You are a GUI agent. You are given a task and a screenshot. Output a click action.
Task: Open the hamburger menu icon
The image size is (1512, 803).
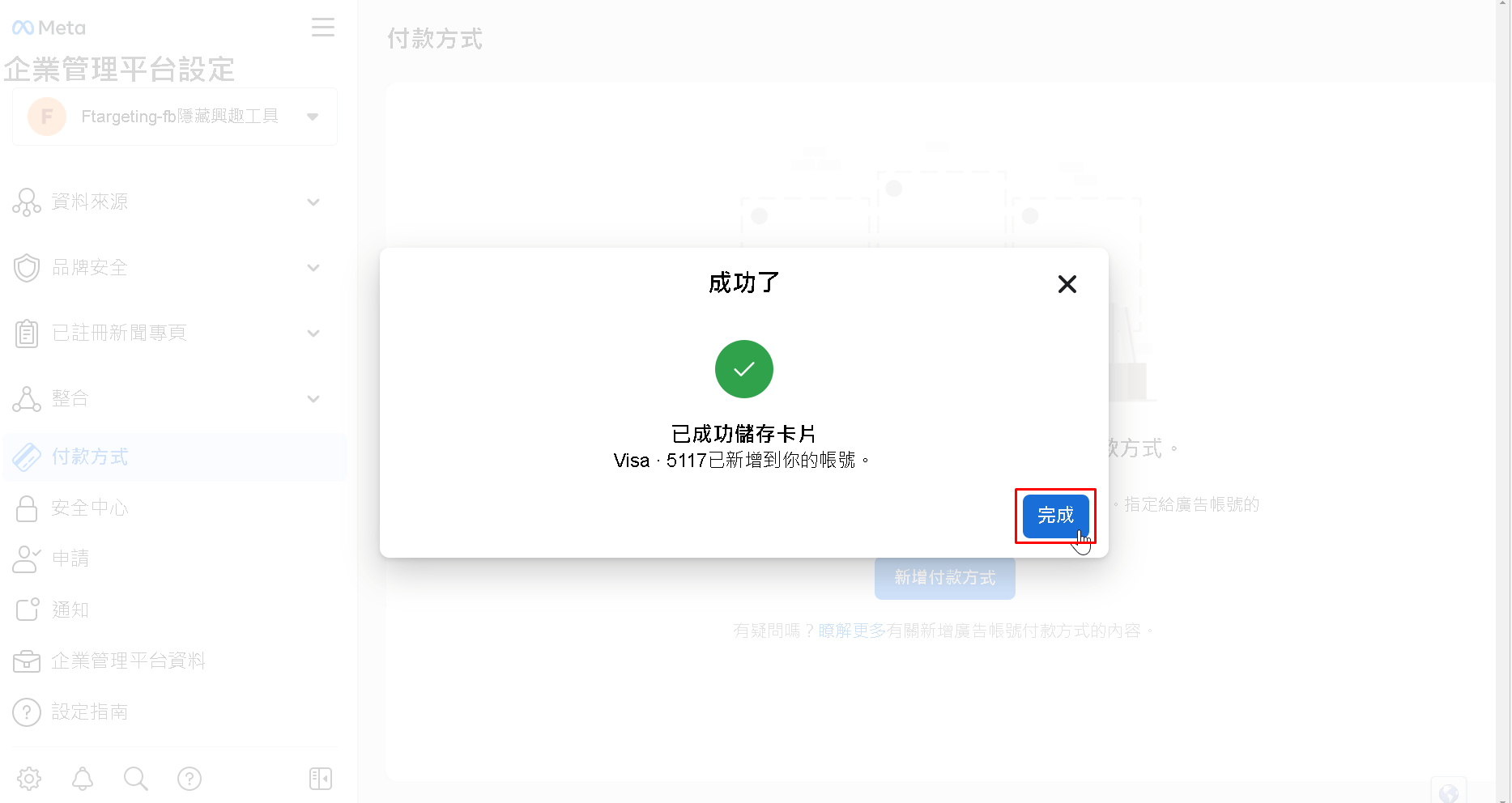click(x=323, y=27)
